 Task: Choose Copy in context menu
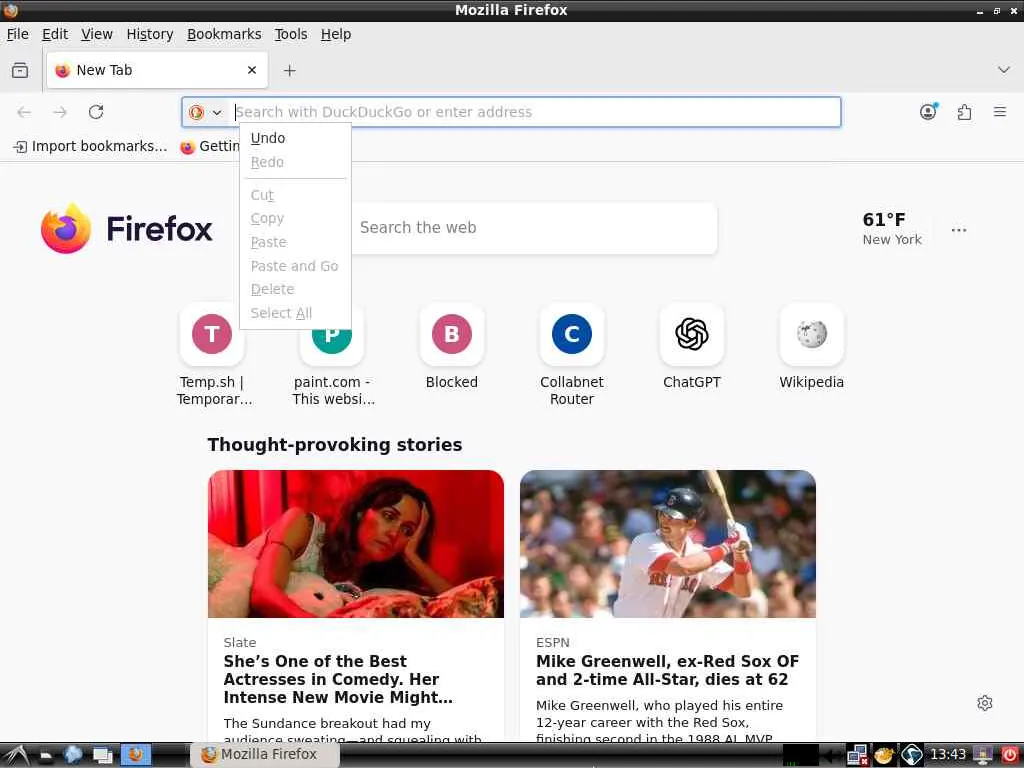[x=295, y=219]
